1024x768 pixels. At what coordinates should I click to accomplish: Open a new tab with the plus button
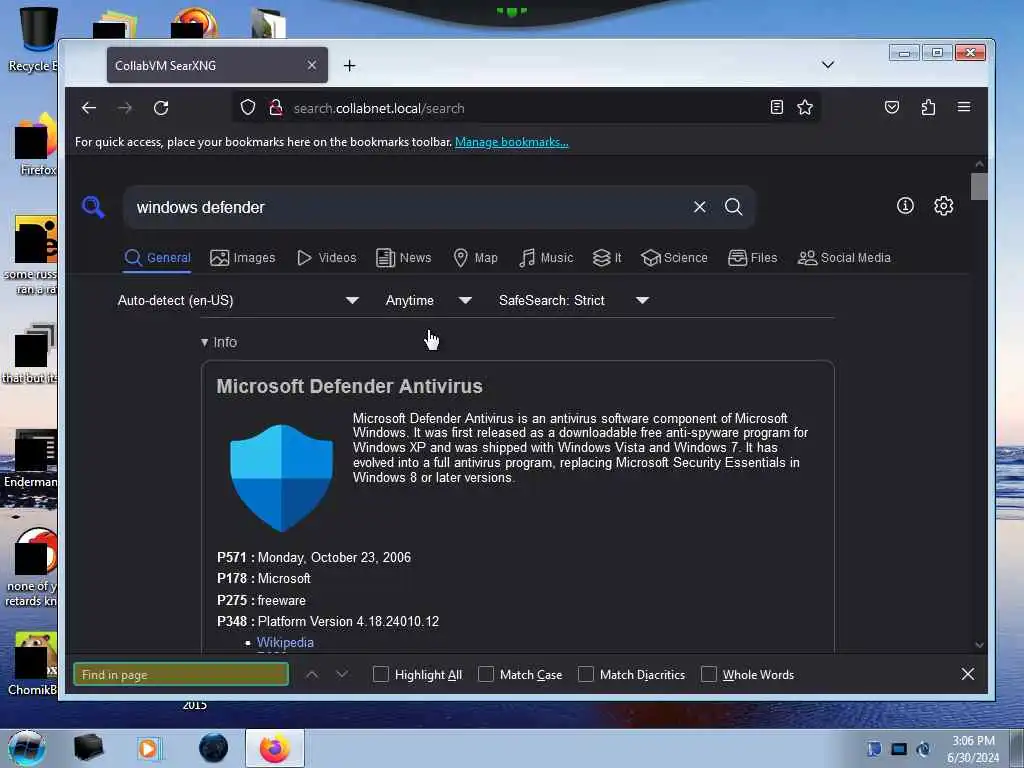(x=349, y=65)
